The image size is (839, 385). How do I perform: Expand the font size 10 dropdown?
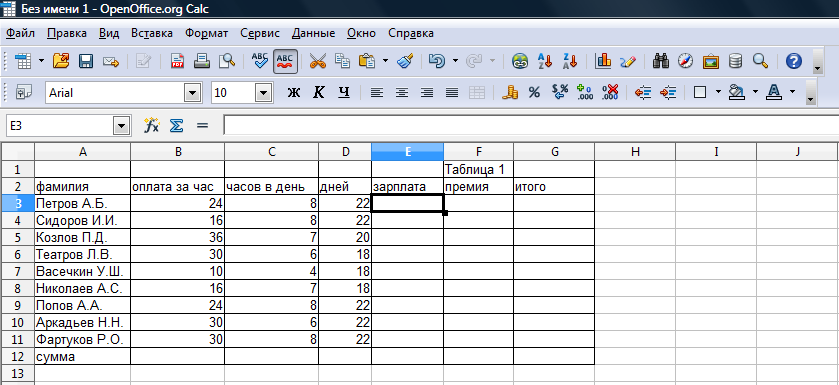tap(263, 93)
